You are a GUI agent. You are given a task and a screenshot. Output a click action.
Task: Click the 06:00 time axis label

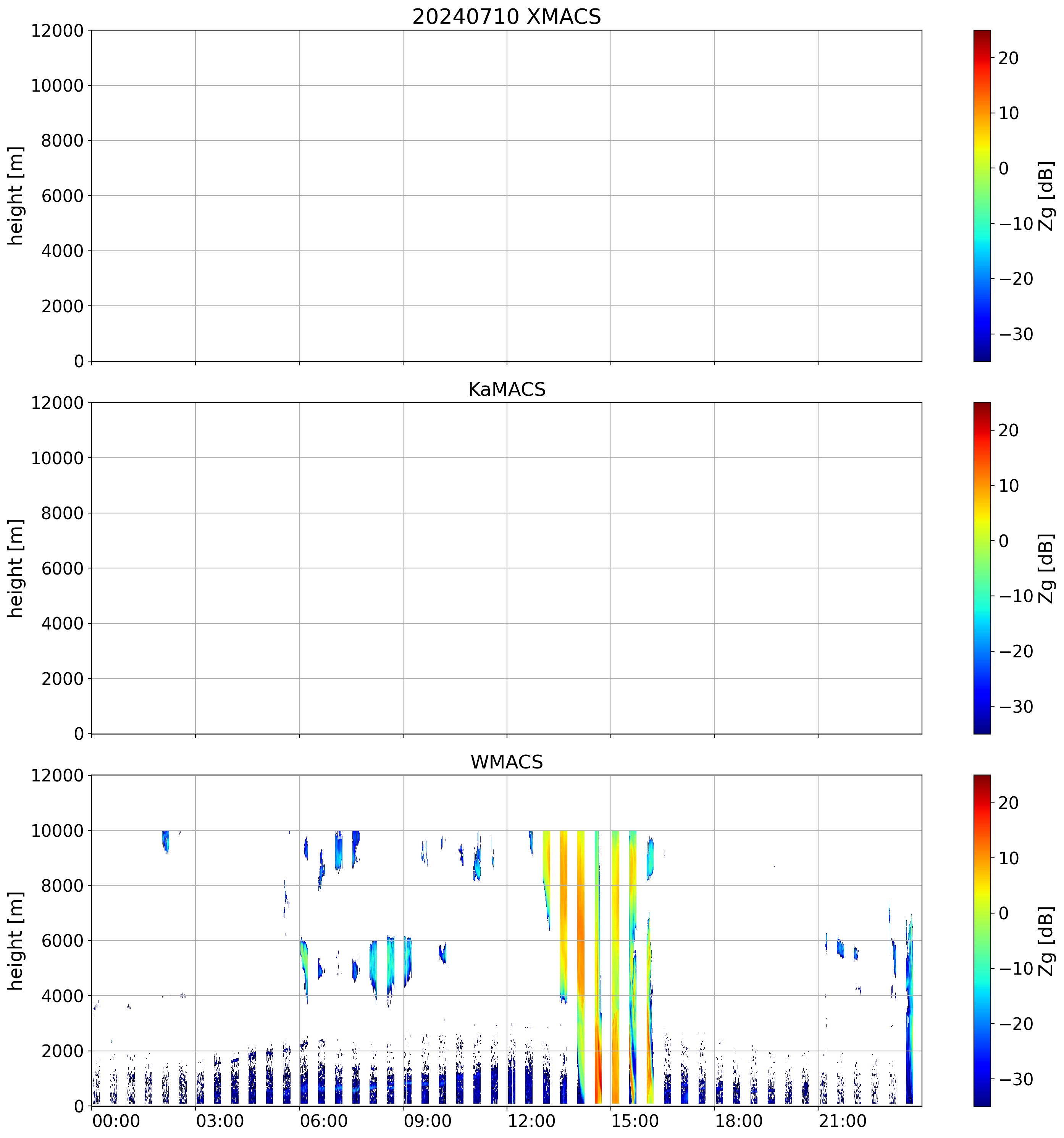tap(323, 1120)
